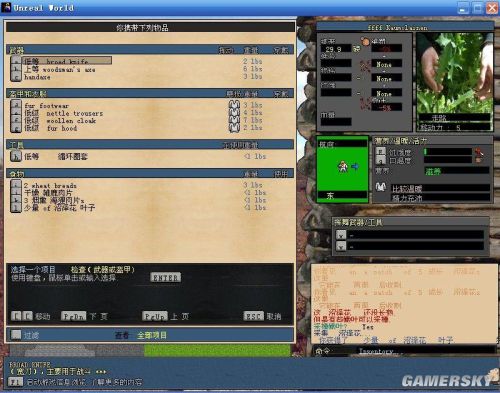Click the key icon beside 2 wheat breads

pos(16,185)
